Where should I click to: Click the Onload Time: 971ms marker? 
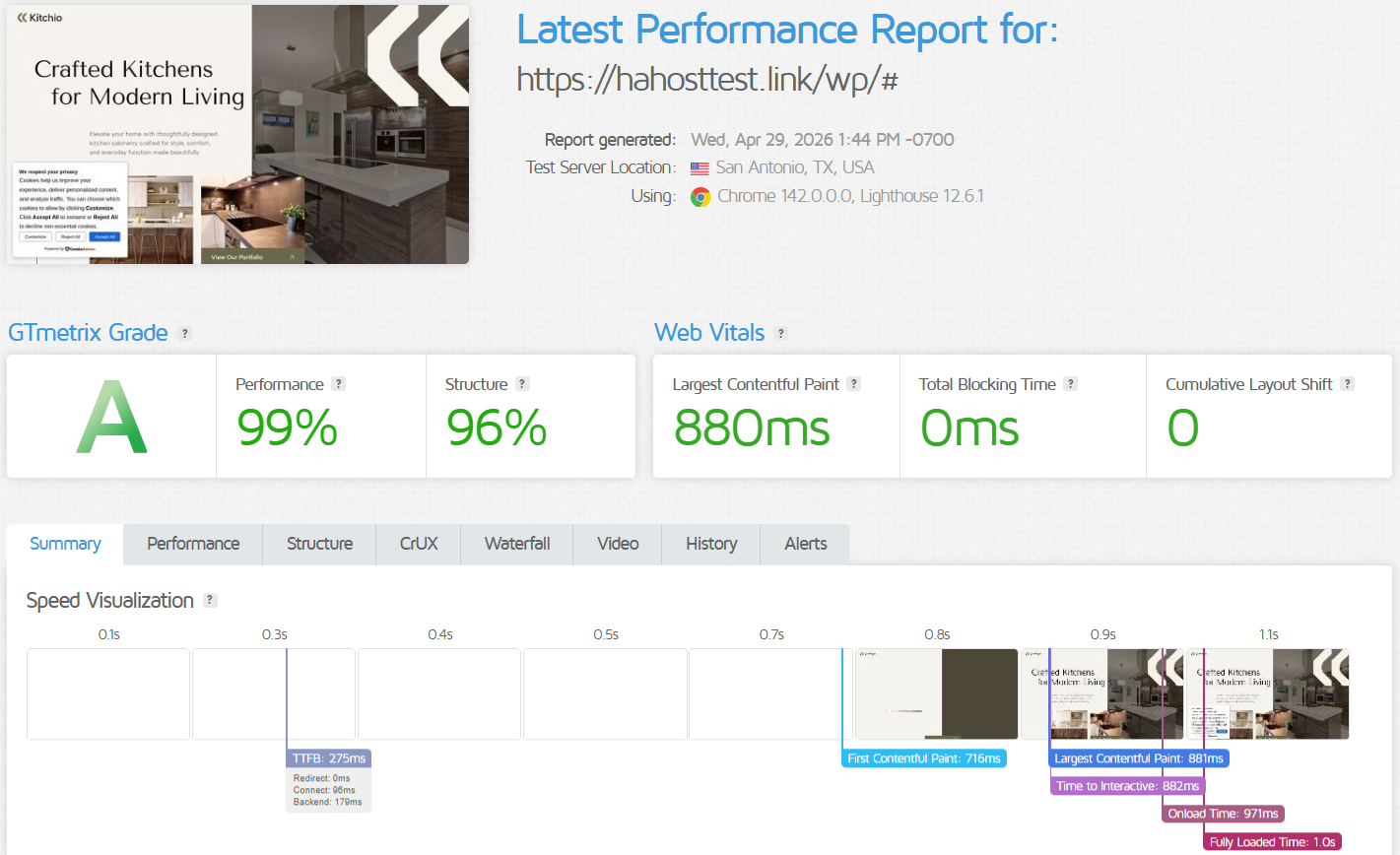(x=1224, y=814)
